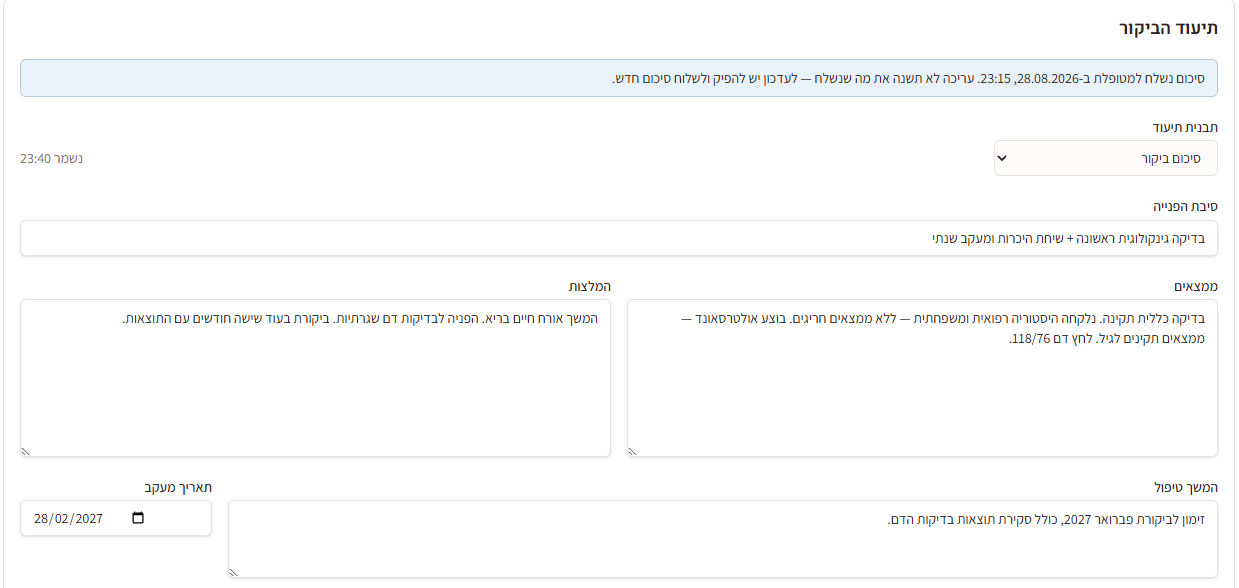Screen dimensions: 1239x588
Task: Focus the סיבת הפנייה input field
Action: click(619, 238)
